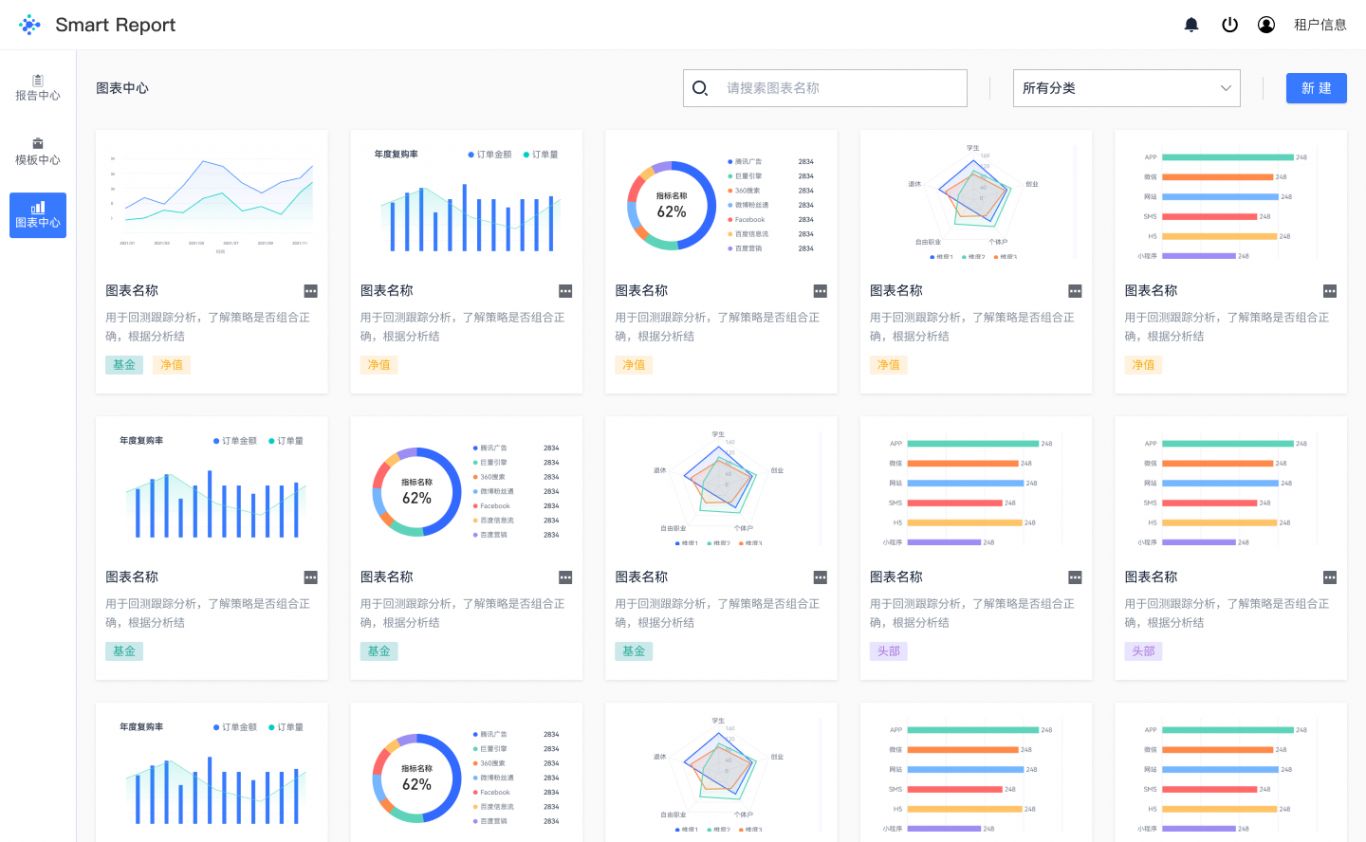Click 图表名称 title on the line chart card
This screenshot has width=1366, height=842.
click(x=132, y=291)
